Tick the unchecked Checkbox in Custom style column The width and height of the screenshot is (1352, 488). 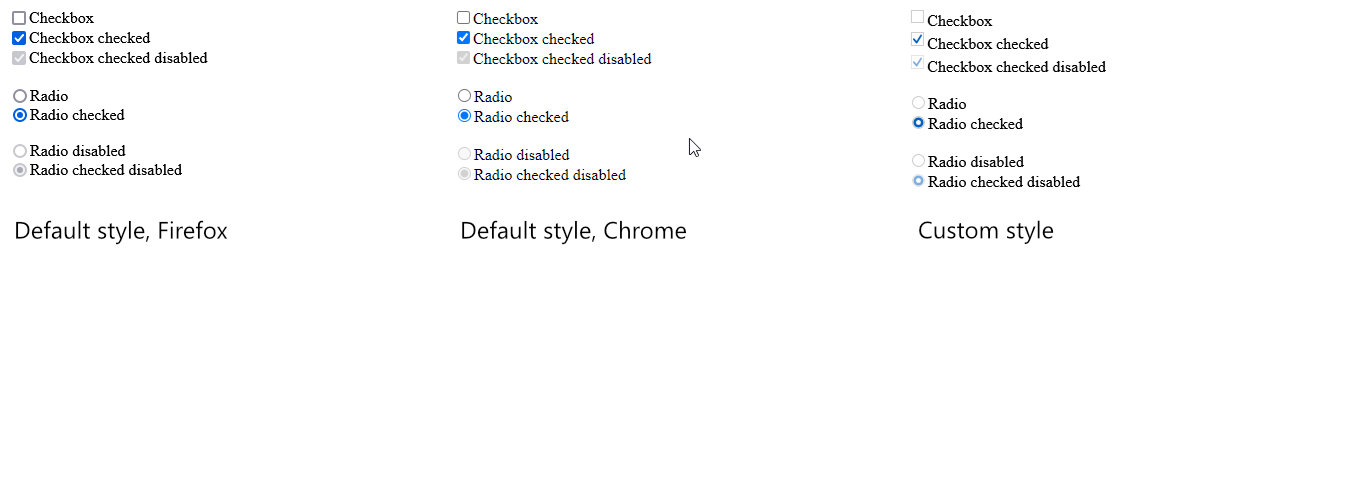tap(918, 17)
